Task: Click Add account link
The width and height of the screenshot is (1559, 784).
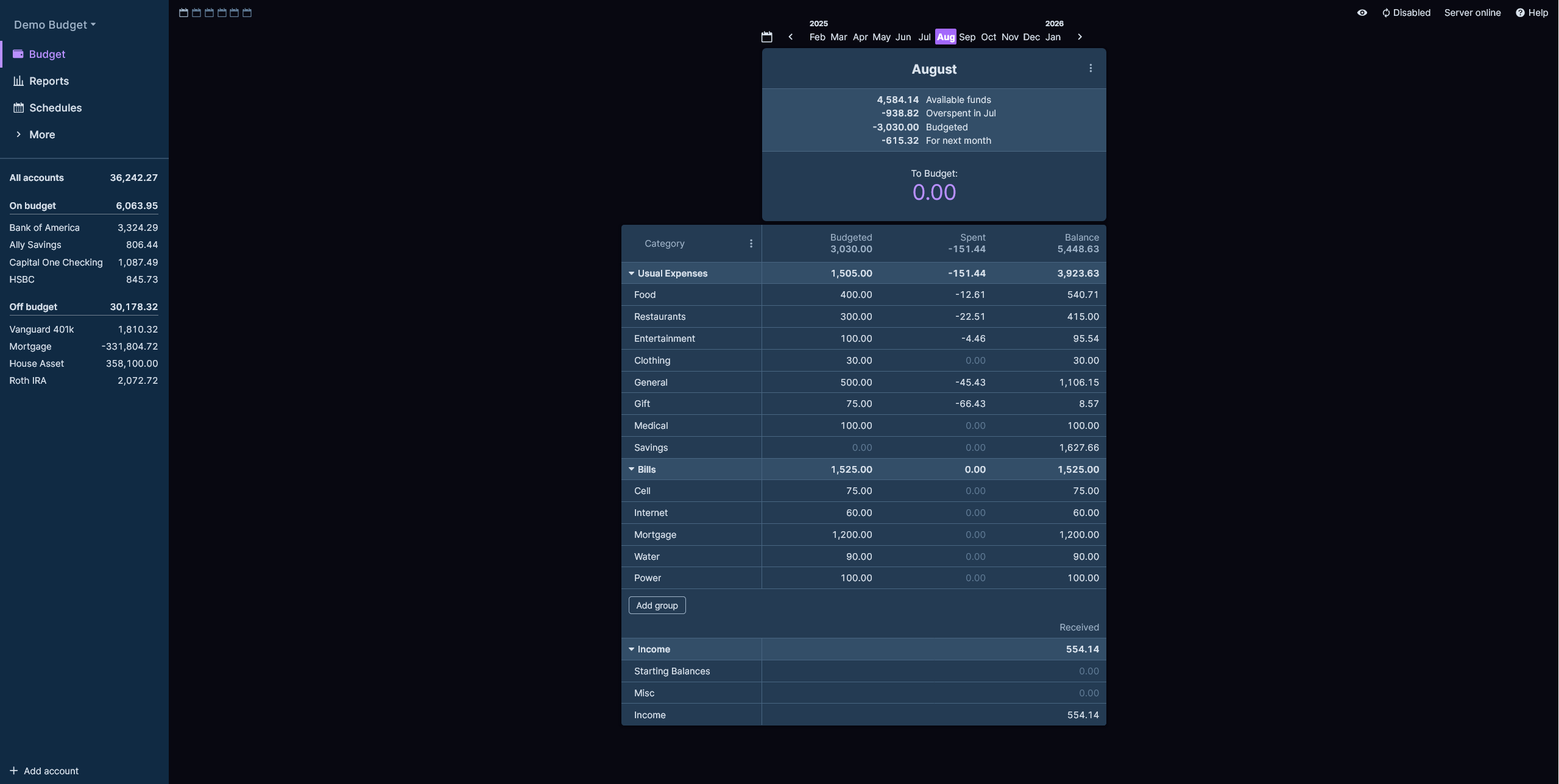Action: click(51, 771)
